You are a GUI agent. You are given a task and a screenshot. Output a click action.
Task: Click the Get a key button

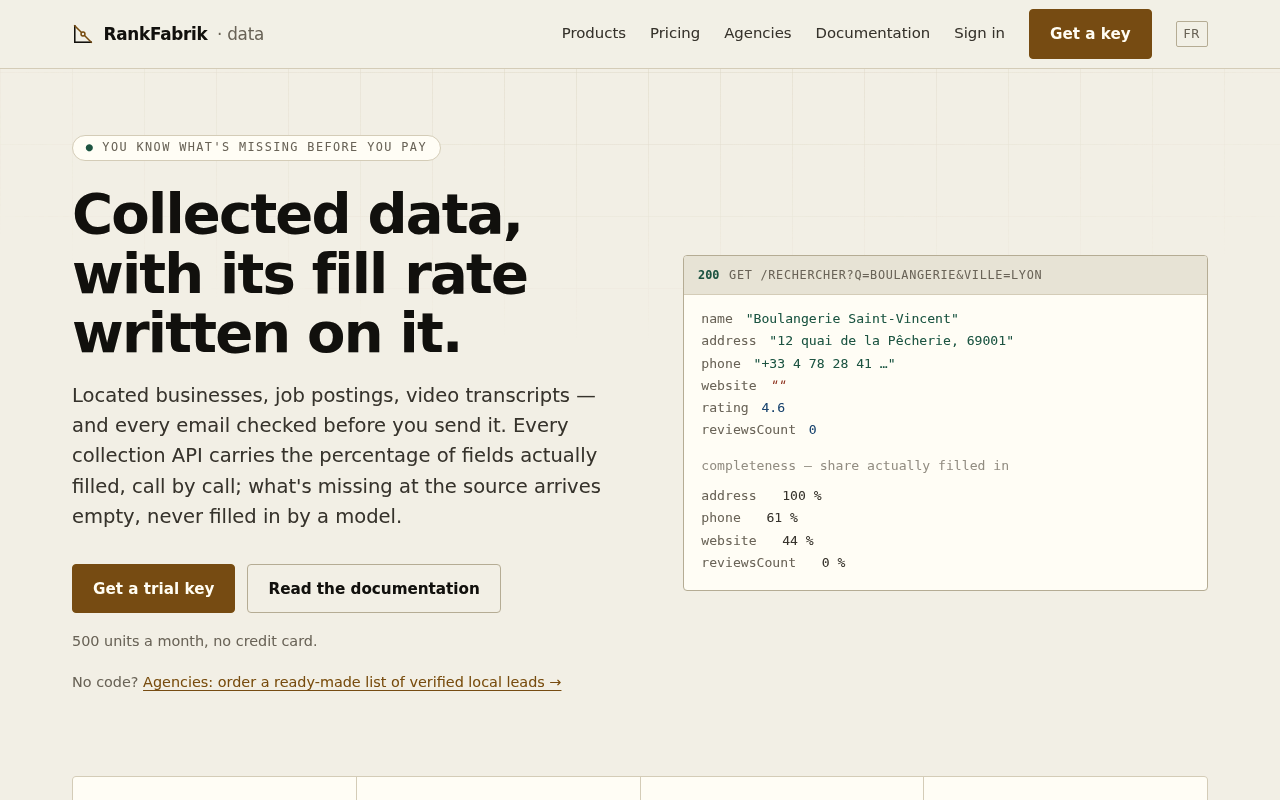[x=1090, y=34]
